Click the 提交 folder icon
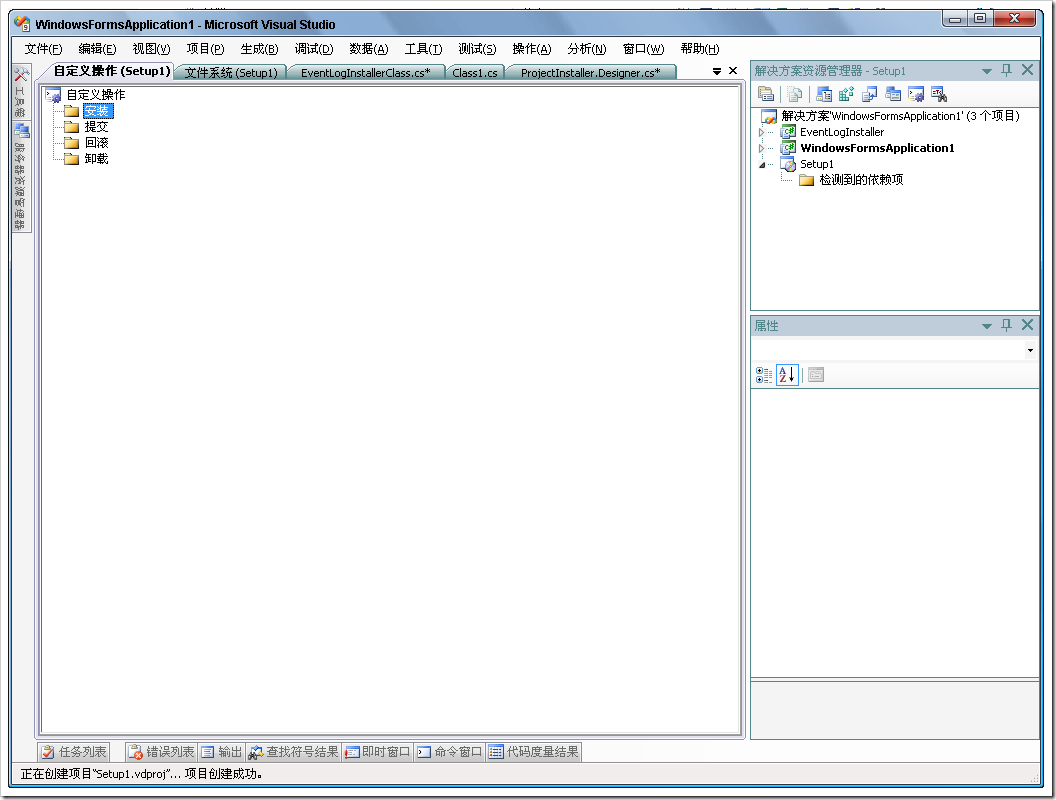Image resolution: width=1056 pixels, height=800 pixels. tap(72, 127)
